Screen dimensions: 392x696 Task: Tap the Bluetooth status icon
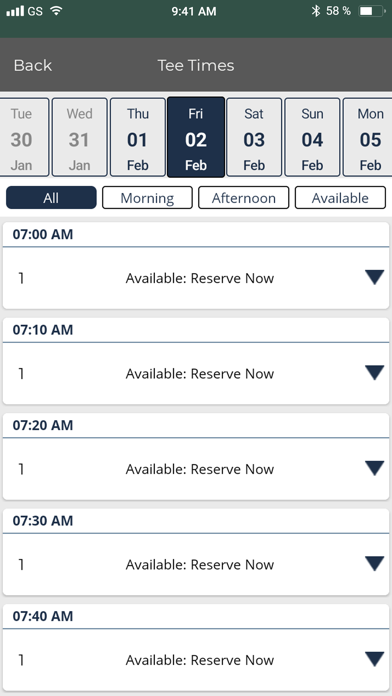click(316, 11)
